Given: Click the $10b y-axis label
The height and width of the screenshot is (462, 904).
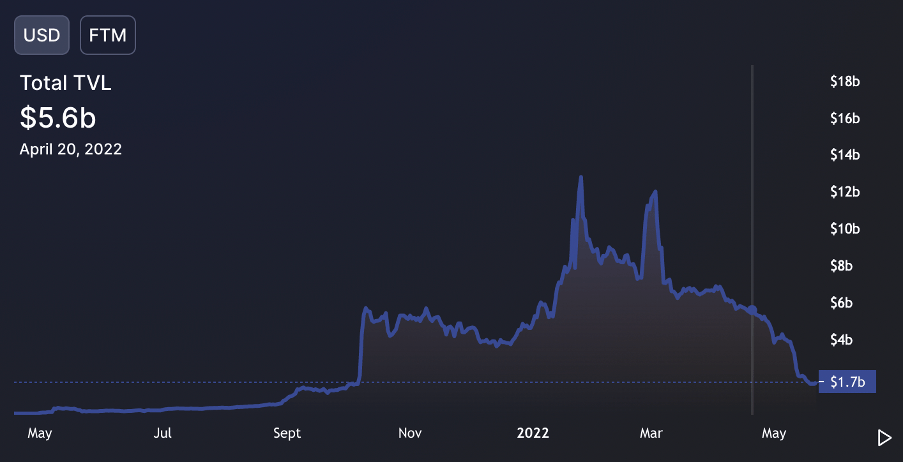Looking at the screenshot, I should coord(845,229).
